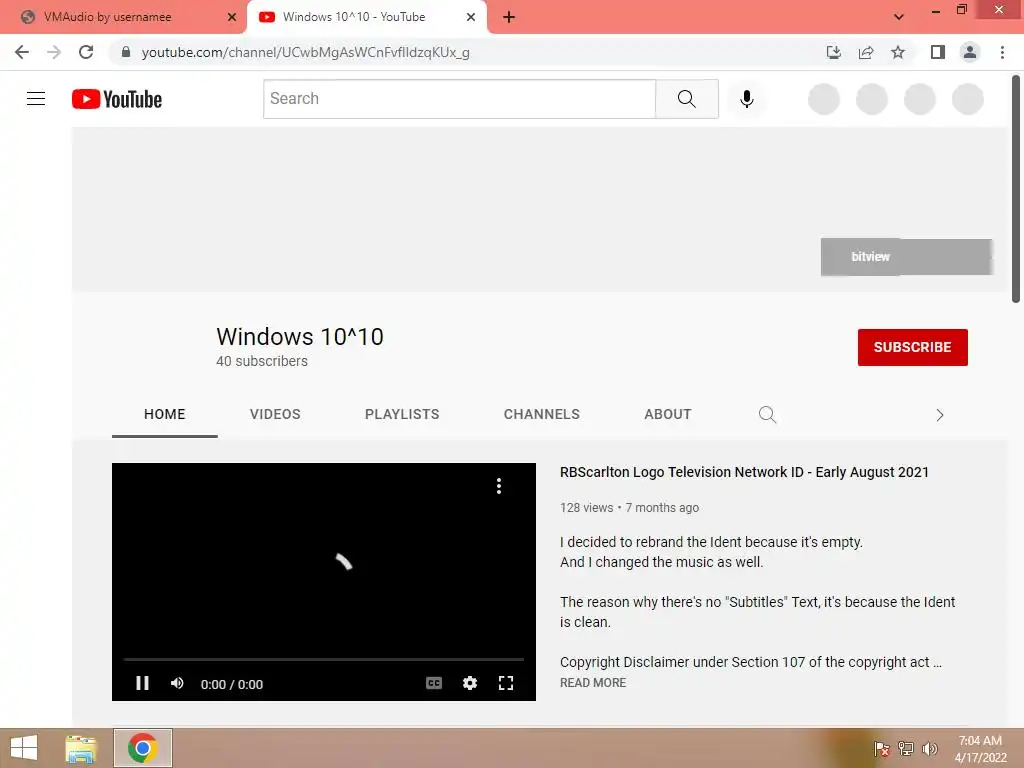Viewport: 1024px width, 768px height.
Task: Focus the YouTube Search field
Action: [x=459, y=99]
